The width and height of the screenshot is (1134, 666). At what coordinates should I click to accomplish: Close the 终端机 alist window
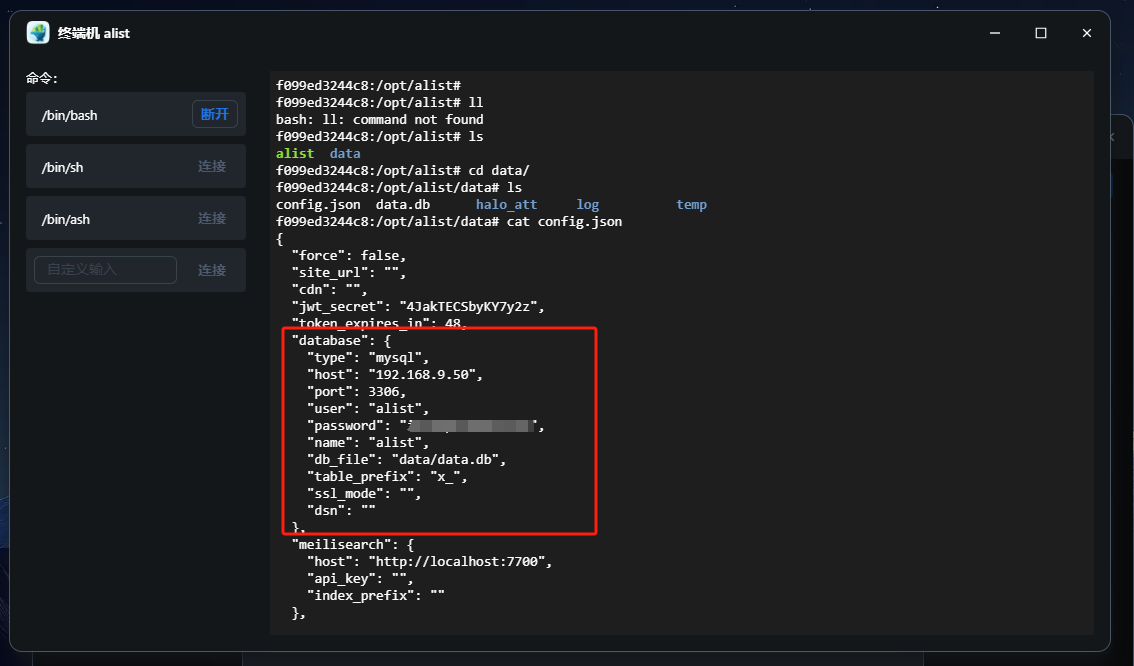click(x=1086, y=33)
